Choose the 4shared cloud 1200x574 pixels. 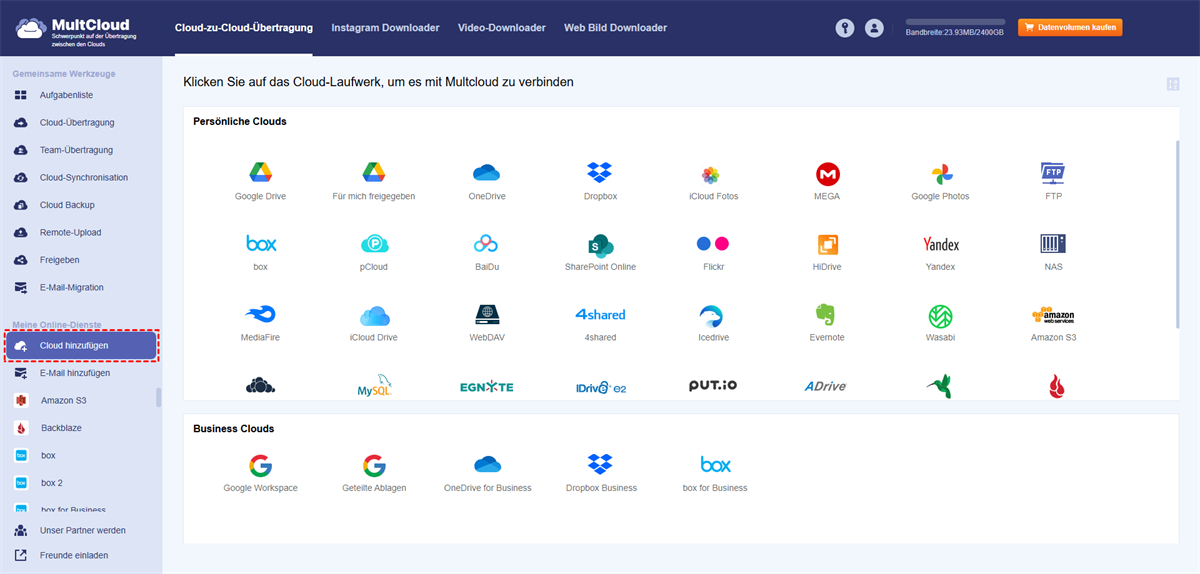point(600,314)
